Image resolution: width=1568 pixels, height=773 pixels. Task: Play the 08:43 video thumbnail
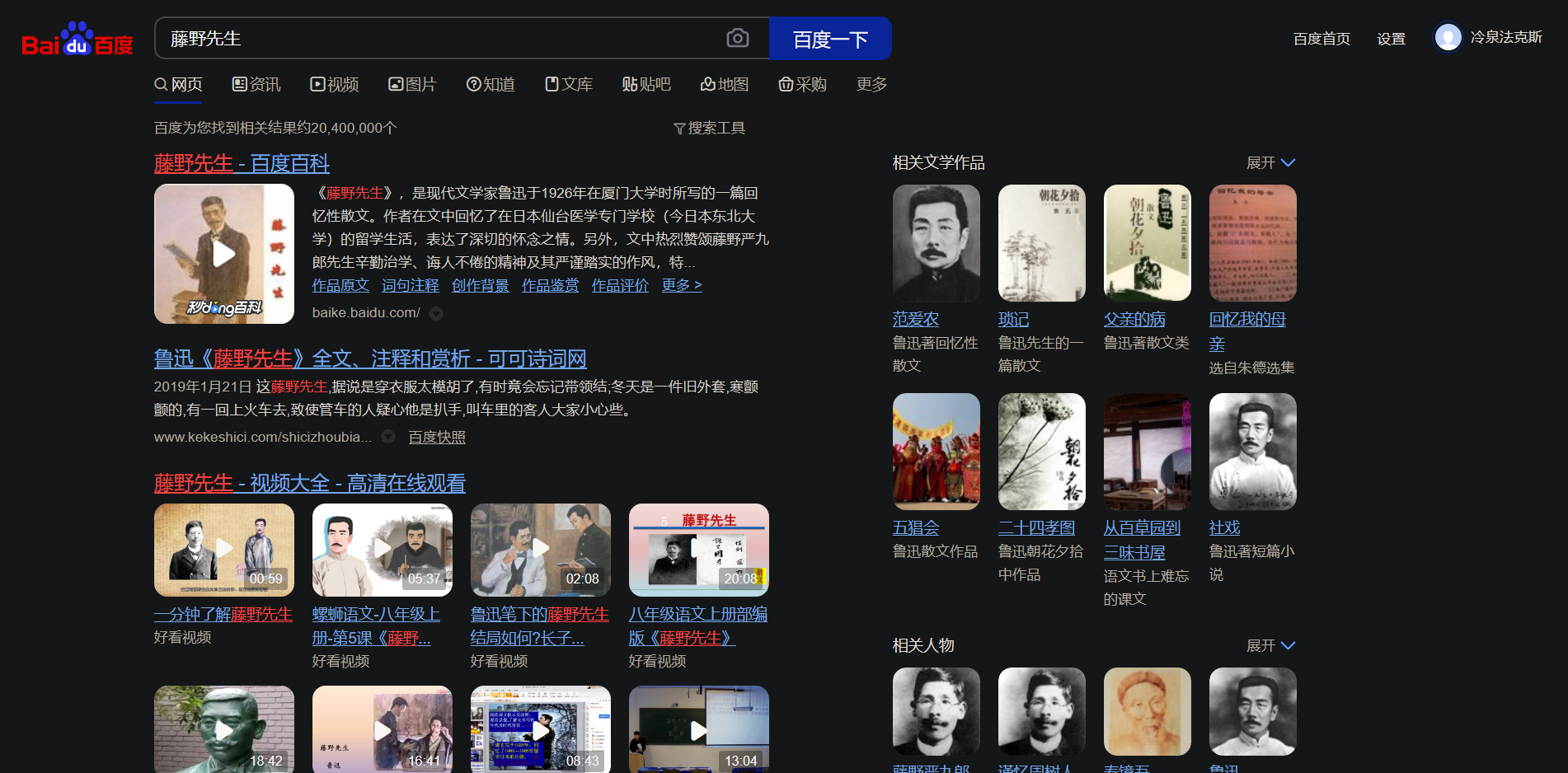(x=541, y=729)
